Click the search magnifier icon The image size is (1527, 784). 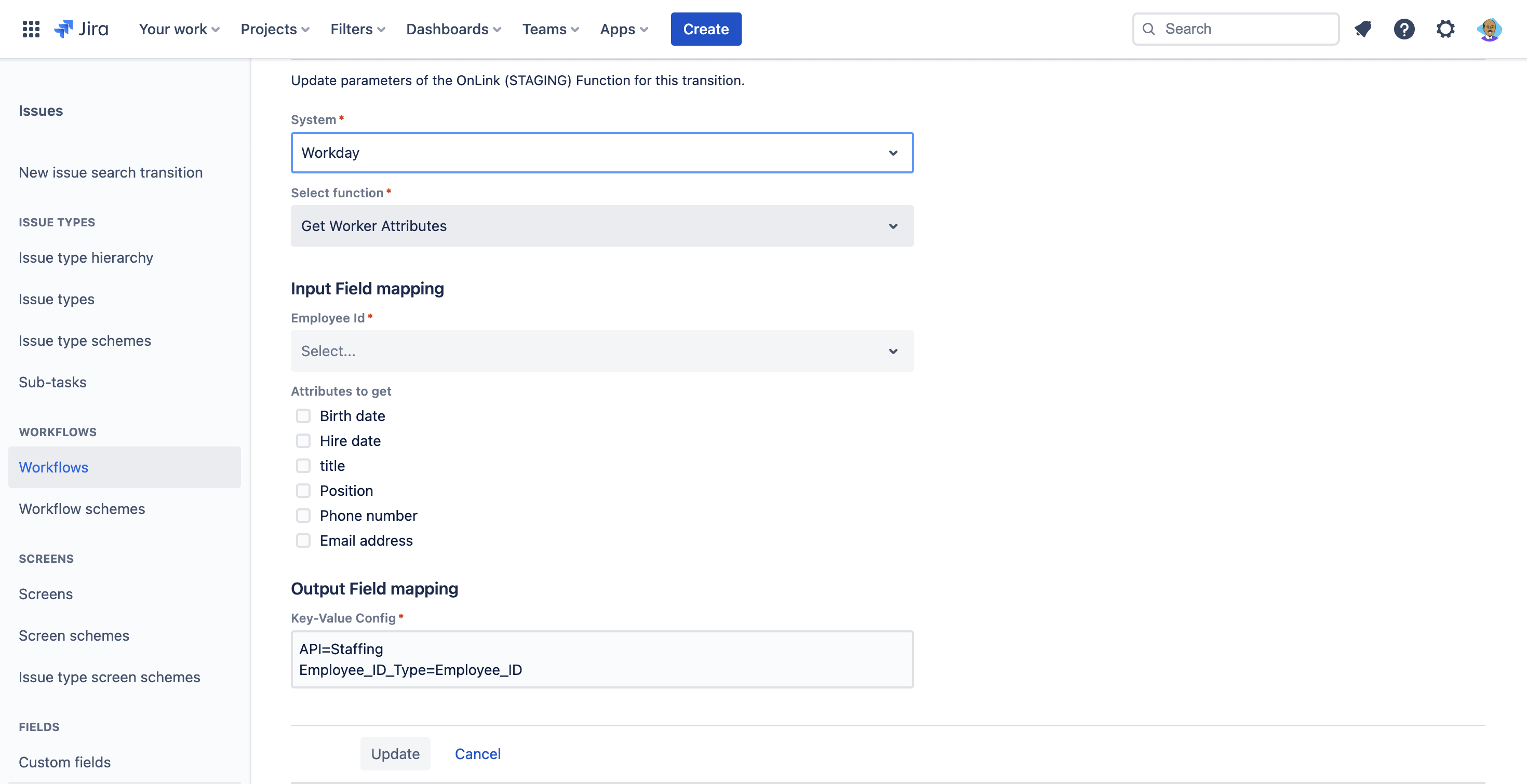(1149, 28)
